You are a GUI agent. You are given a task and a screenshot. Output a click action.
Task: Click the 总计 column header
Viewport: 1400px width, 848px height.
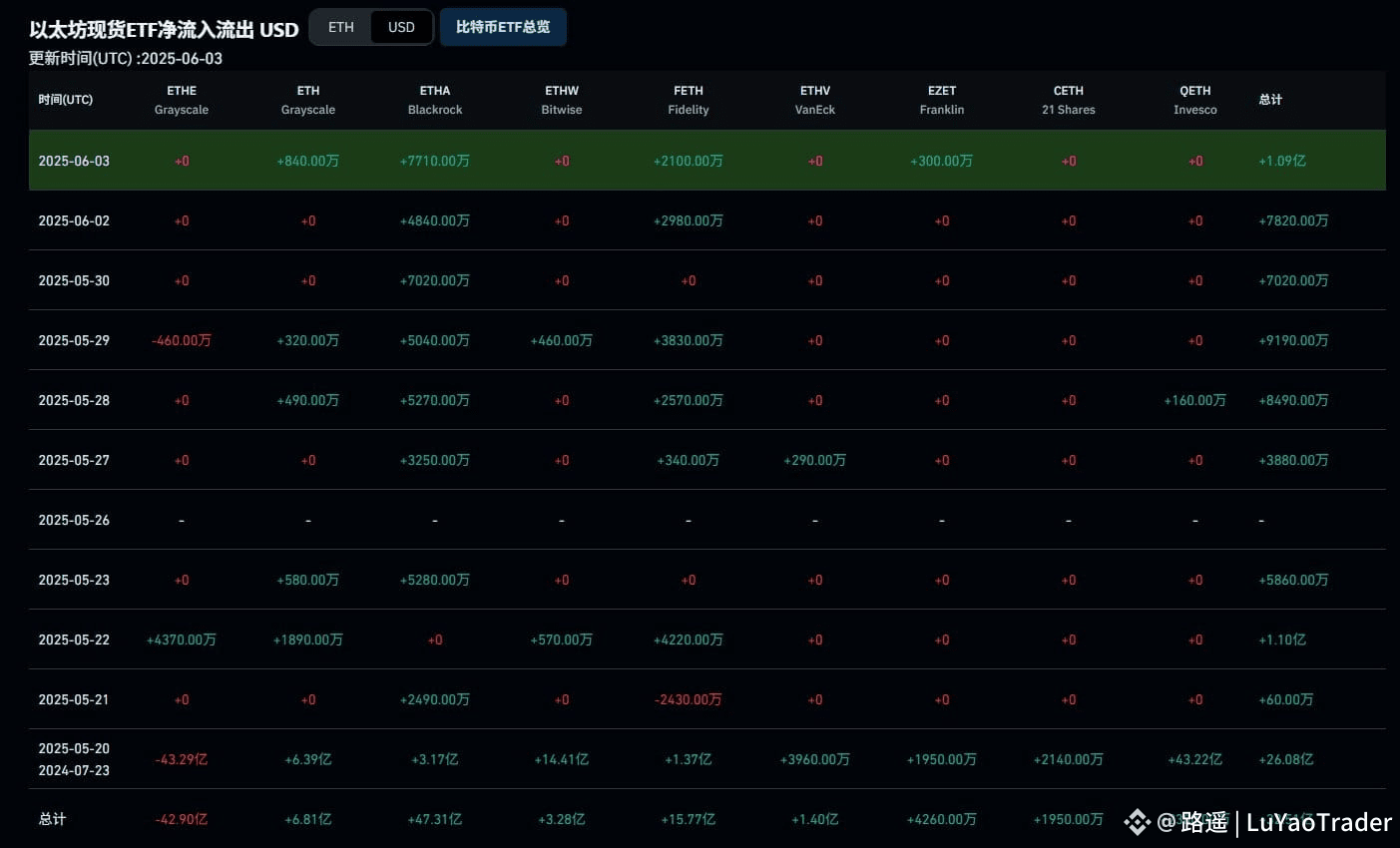tap(1270, 100)
